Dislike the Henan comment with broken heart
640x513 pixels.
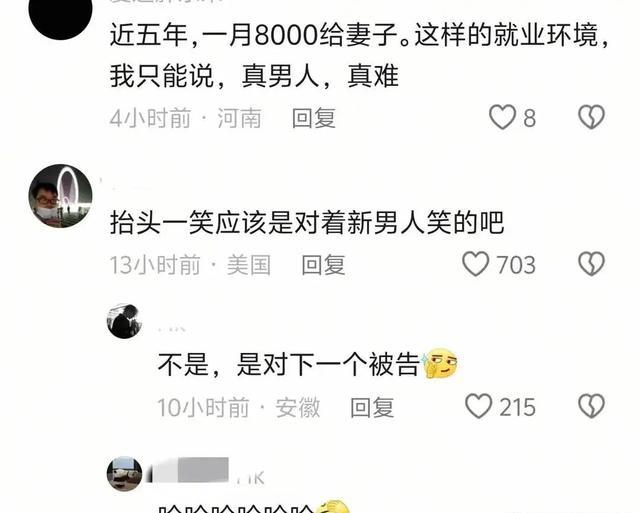pos(591,117)
